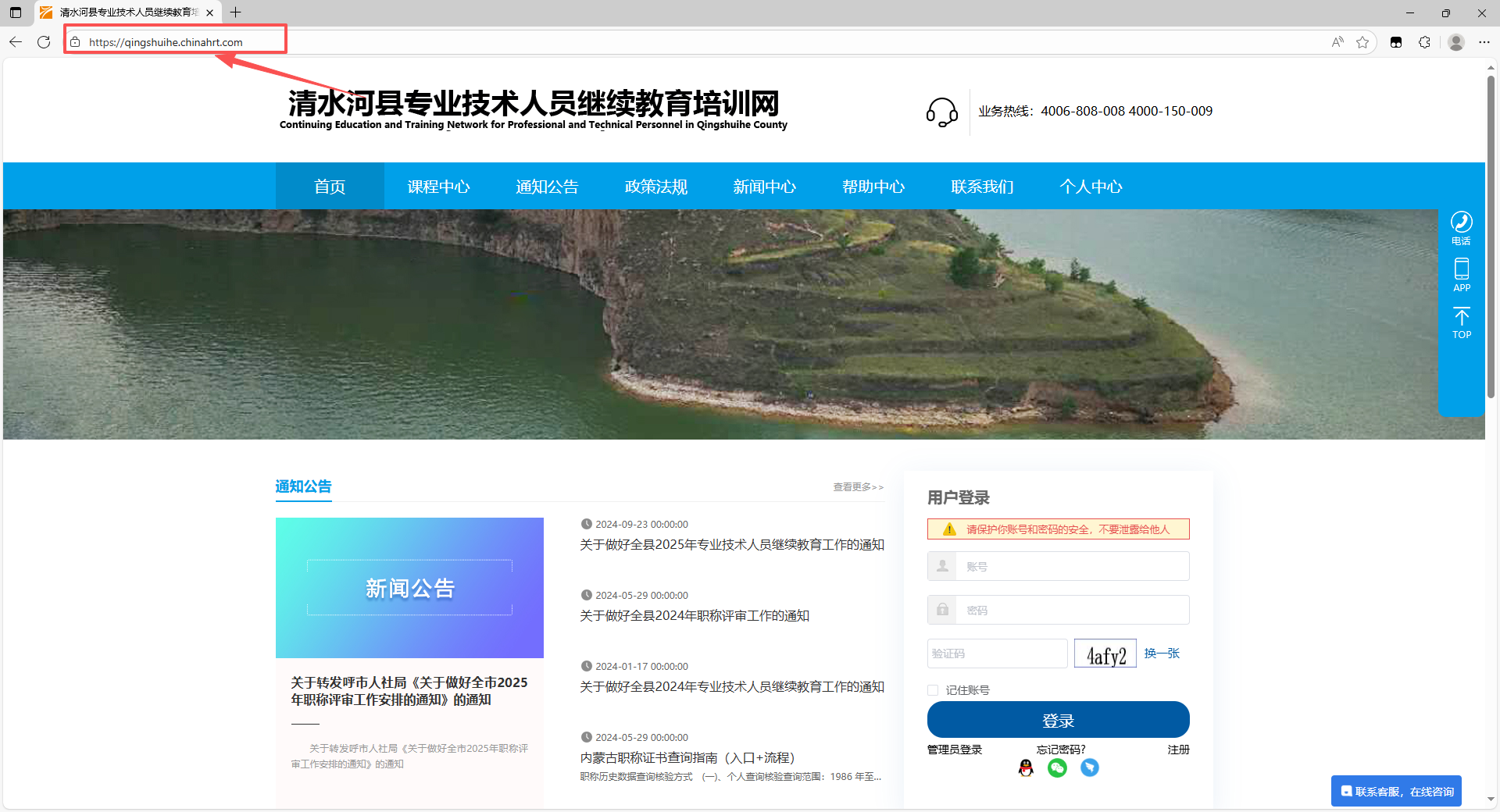
Task: Open the APP download sidebar icon
Action: point(1461,275)
